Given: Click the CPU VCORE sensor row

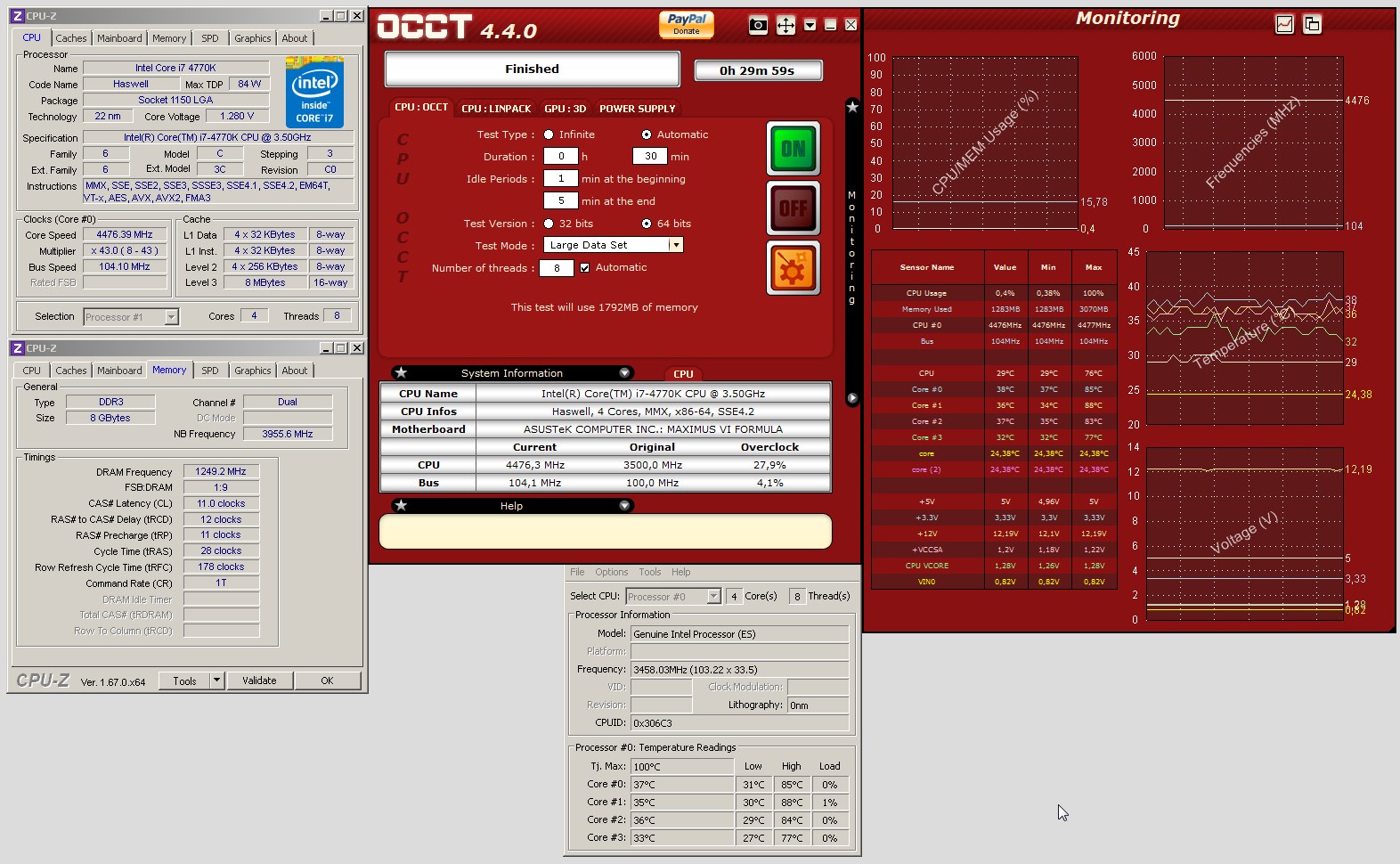Looking at the screenshot, I should coord(994,566).
